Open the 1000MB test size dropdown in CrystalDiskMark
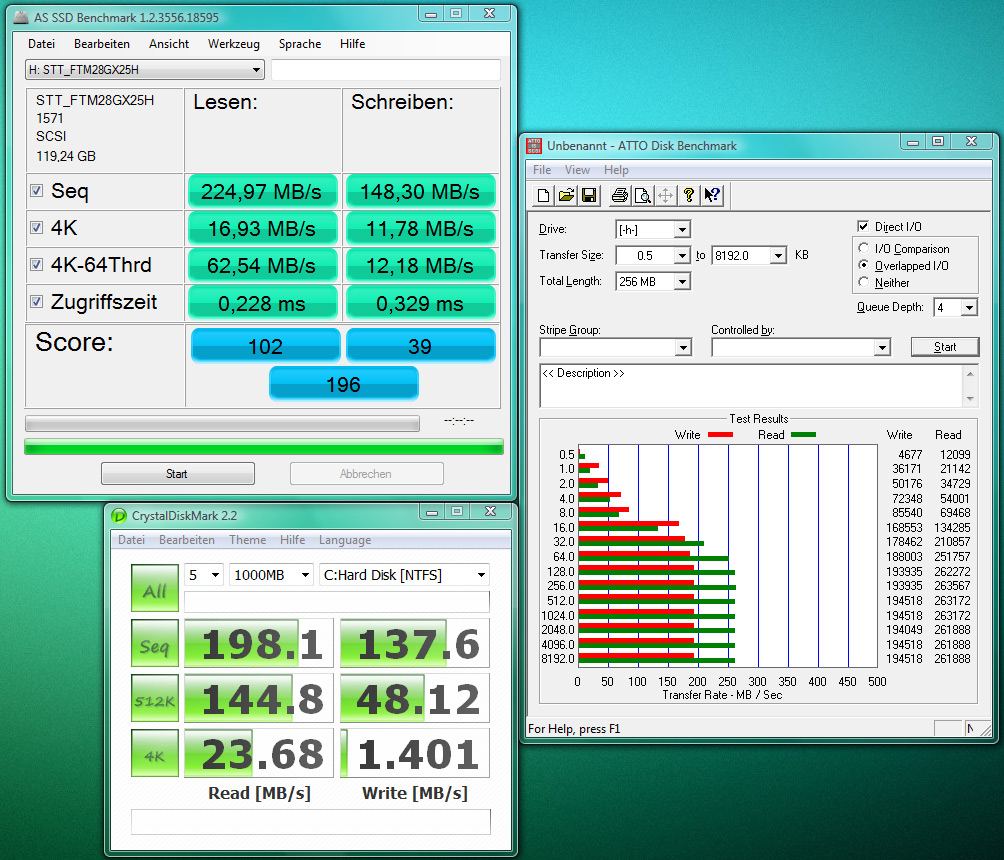The image size is (1004, 860). [x=271, y=575]
